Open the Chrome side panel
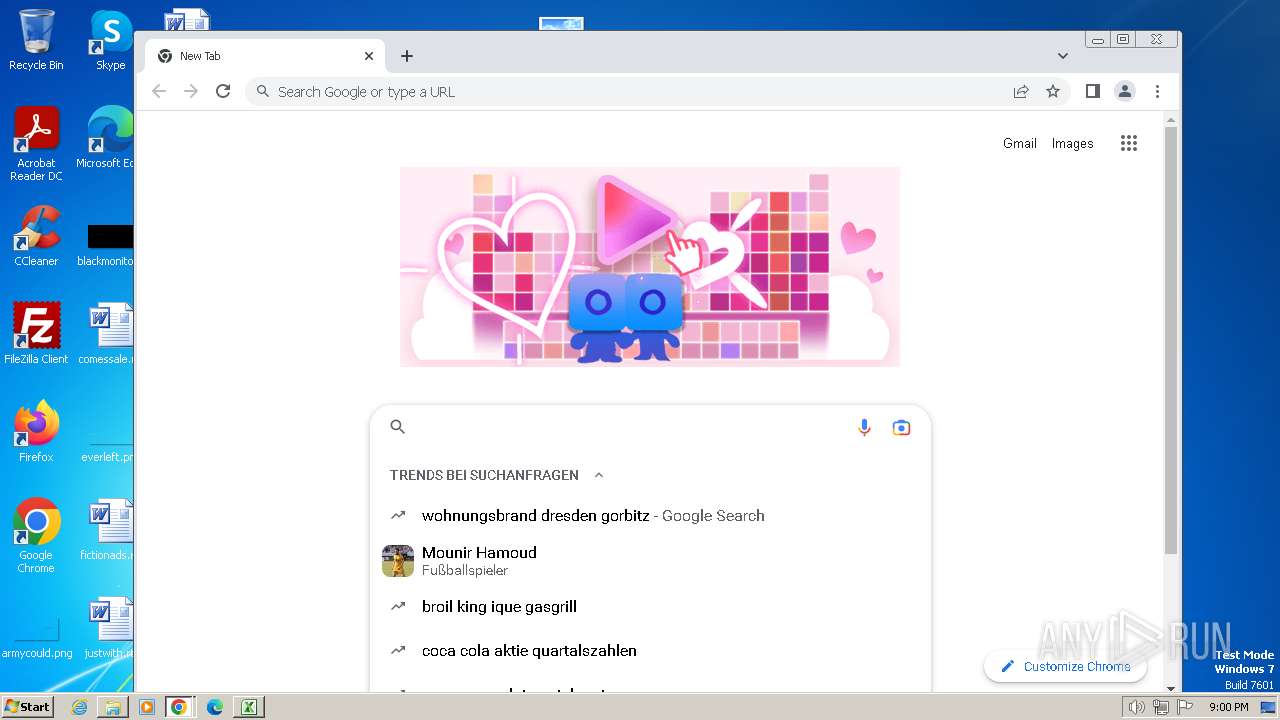Viewport: 1280px width, 720px height. 1093,91
